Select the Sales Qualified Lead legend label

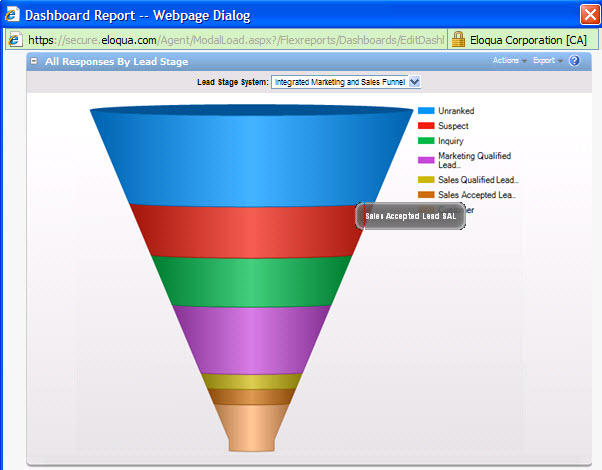pyautogui.click(x=478, y=180)
